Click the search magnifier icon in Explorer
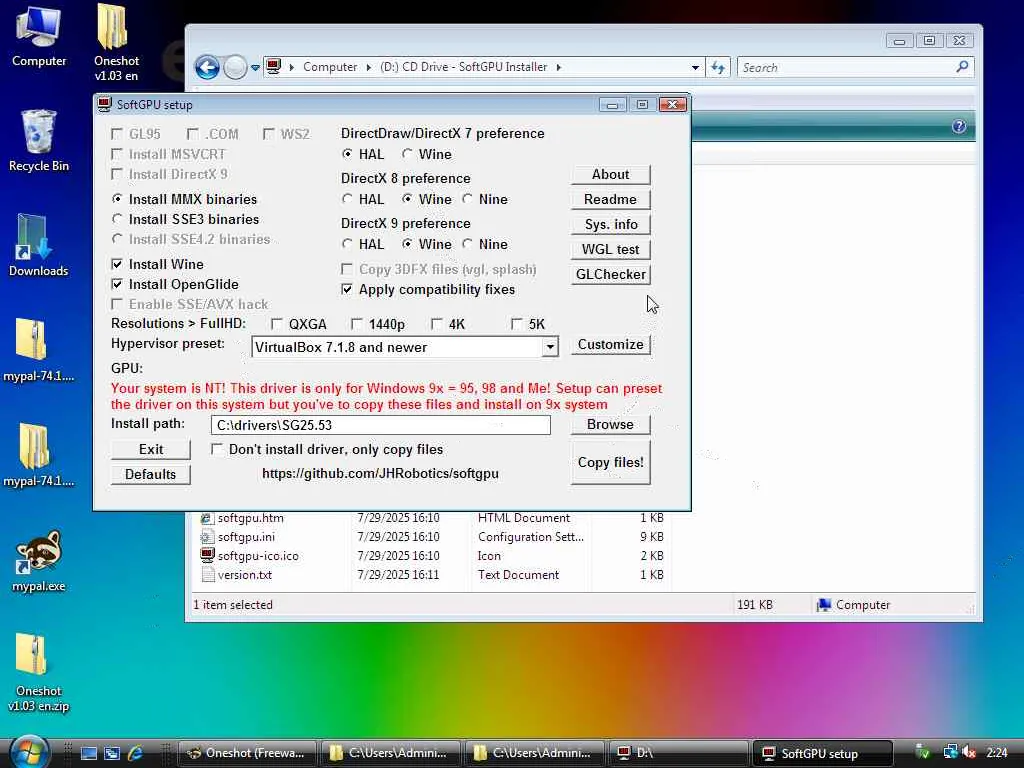 tap(962, 67)
